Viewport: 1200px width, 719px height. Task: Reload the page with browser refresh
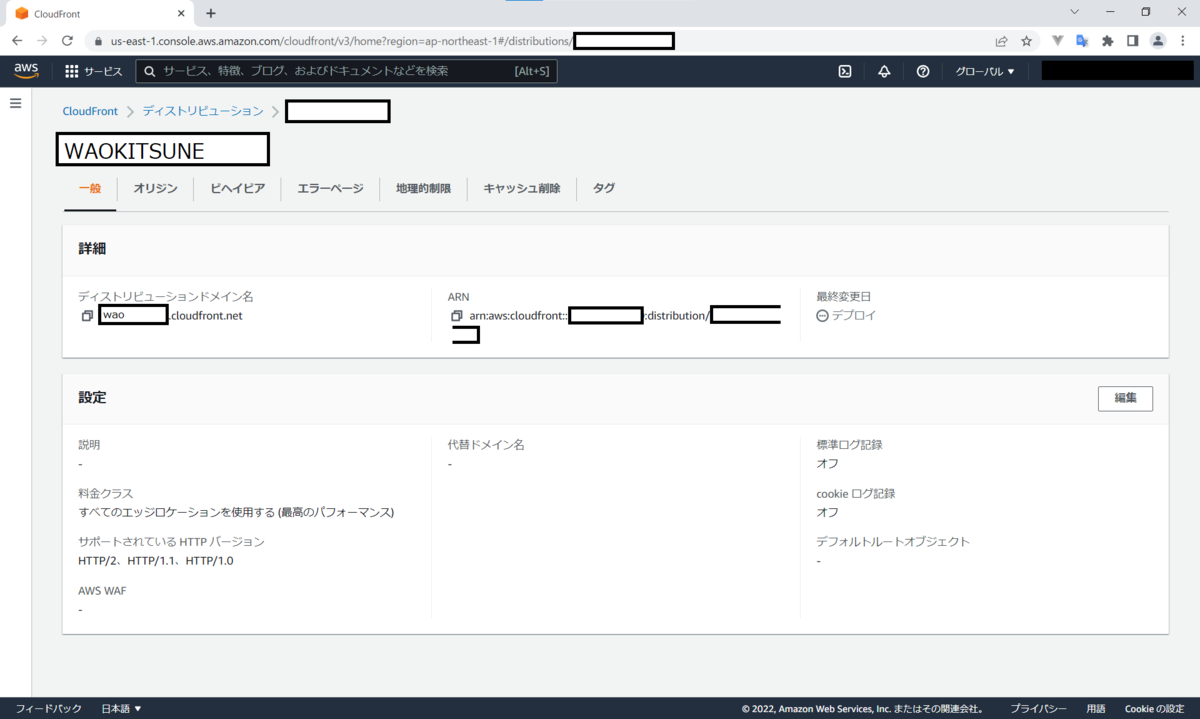(x=67, y=41)
